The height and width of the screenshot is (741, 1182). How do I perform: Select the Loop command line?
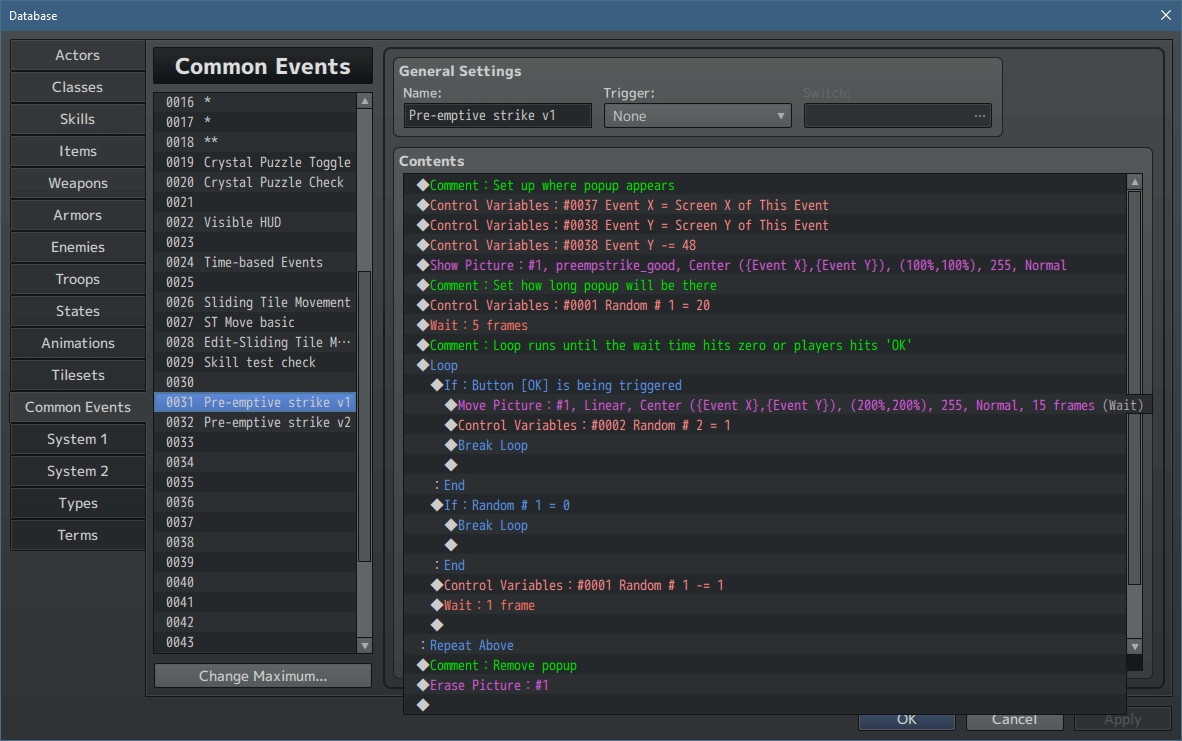click(x=764, y=366)
